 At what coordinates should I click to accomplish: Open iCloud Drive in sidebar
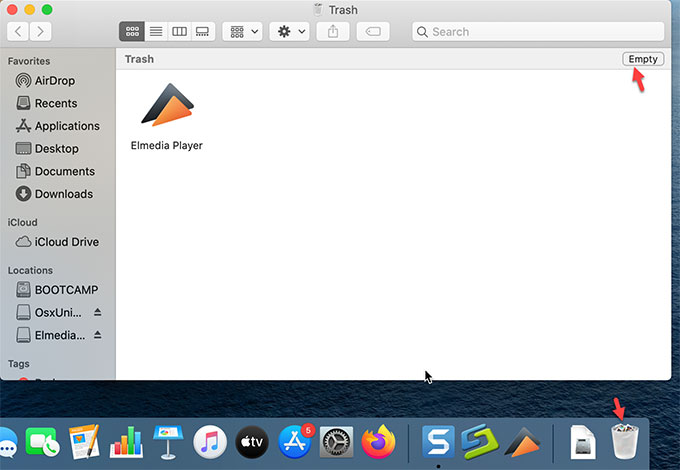coord(68,242)
